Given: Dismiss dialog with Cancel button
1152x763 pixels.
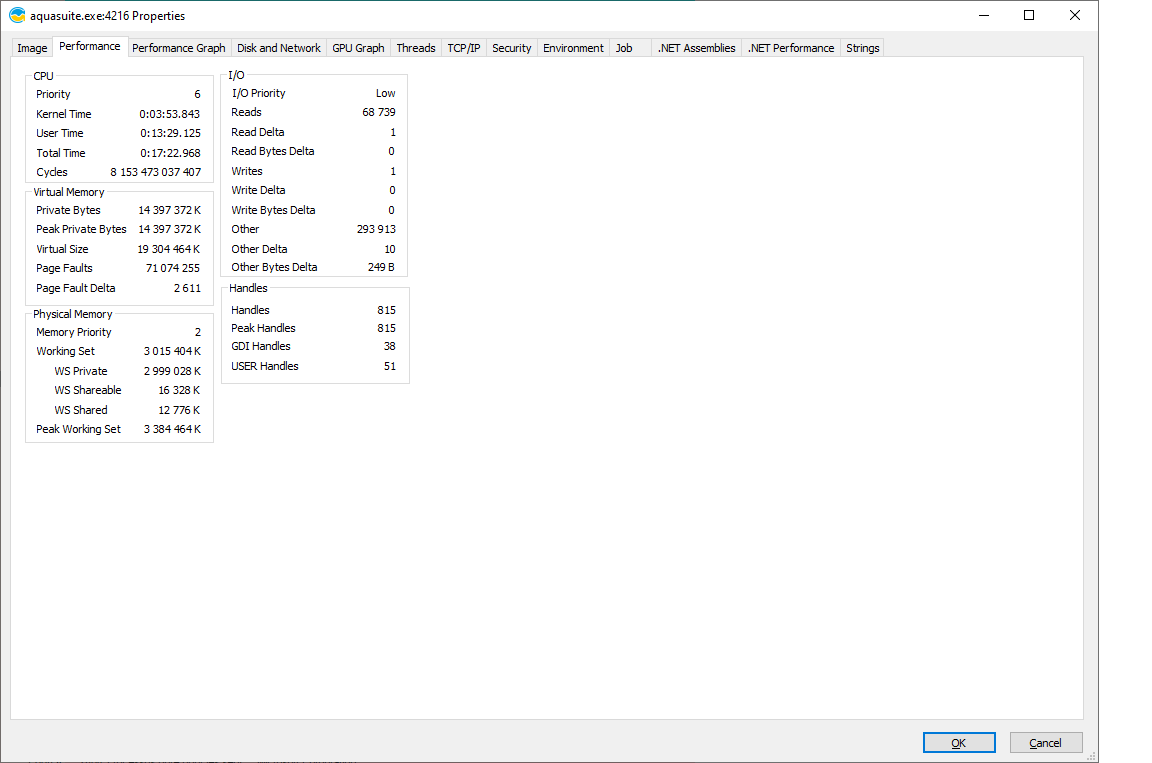Looking at the screenshot, I should point(1045,742).
